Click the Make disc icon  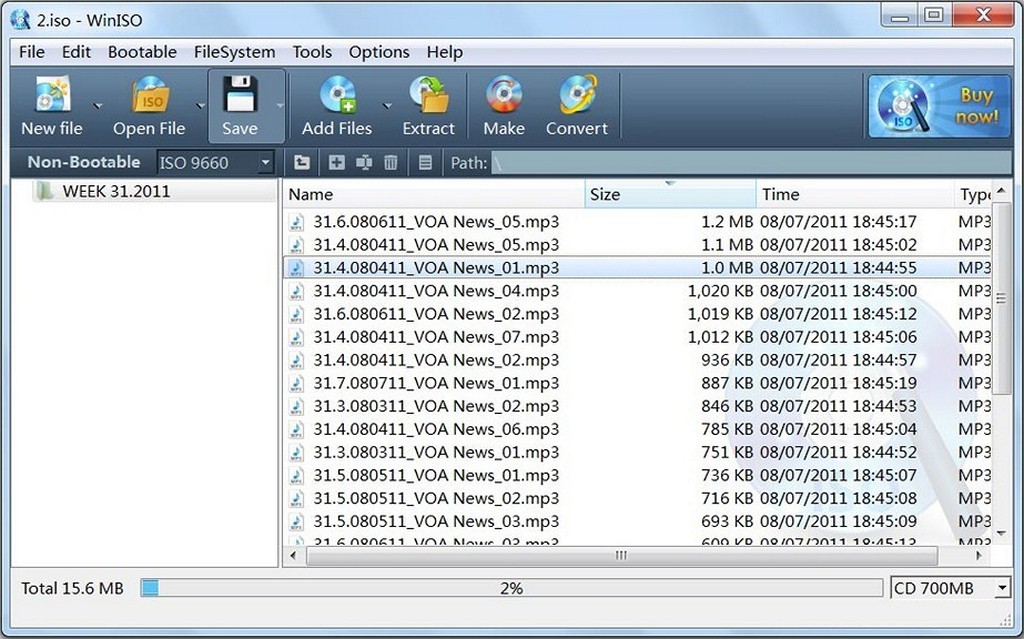click(504, 95)
